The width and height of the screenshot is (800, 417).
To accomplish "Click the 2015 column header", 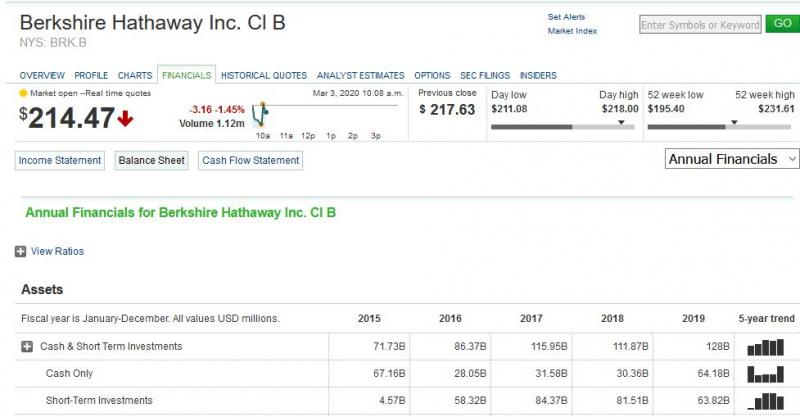I will click(369, 318).
